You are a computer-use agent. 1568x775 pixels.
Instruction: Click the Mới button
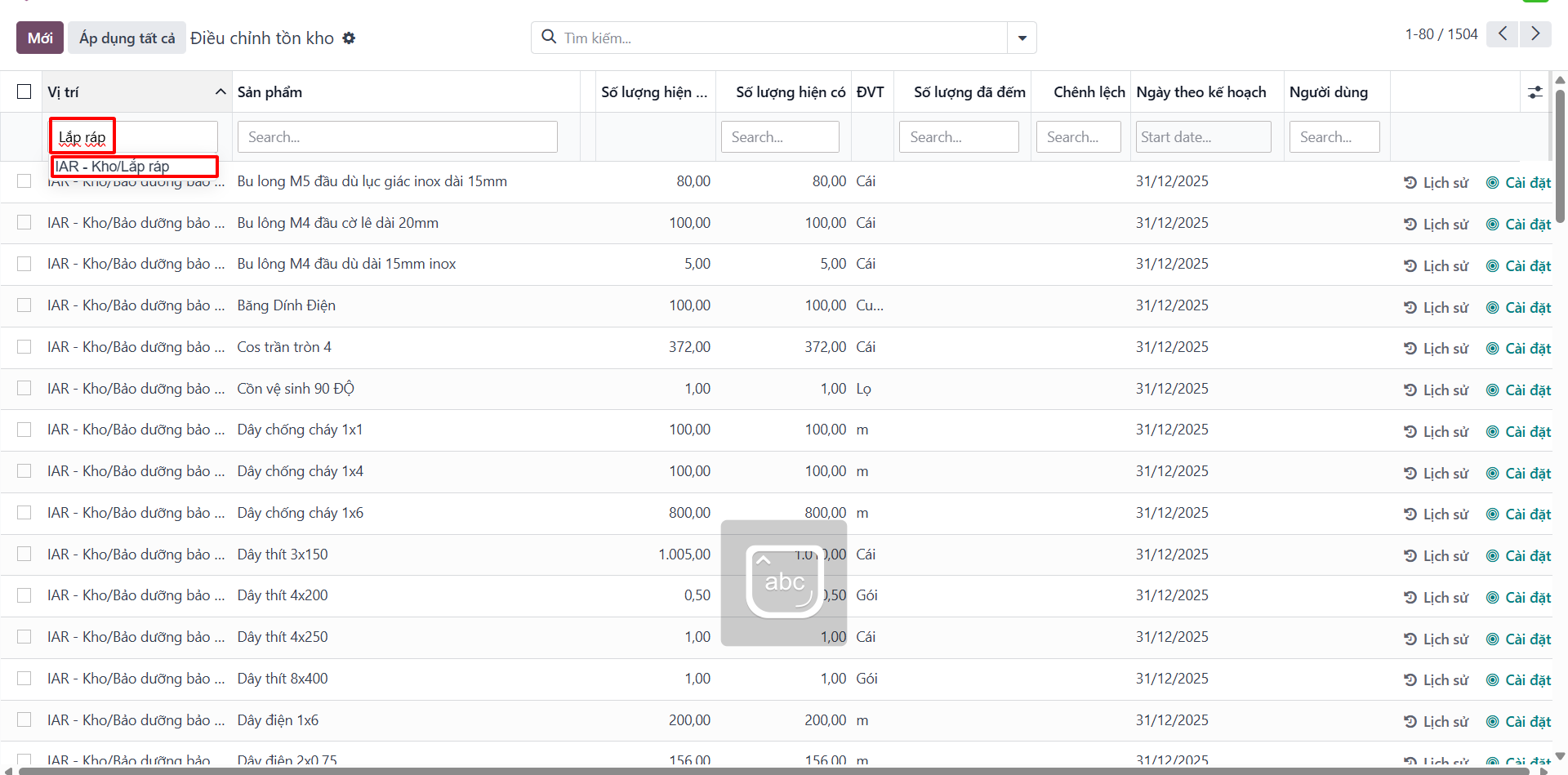coord(40,38)
